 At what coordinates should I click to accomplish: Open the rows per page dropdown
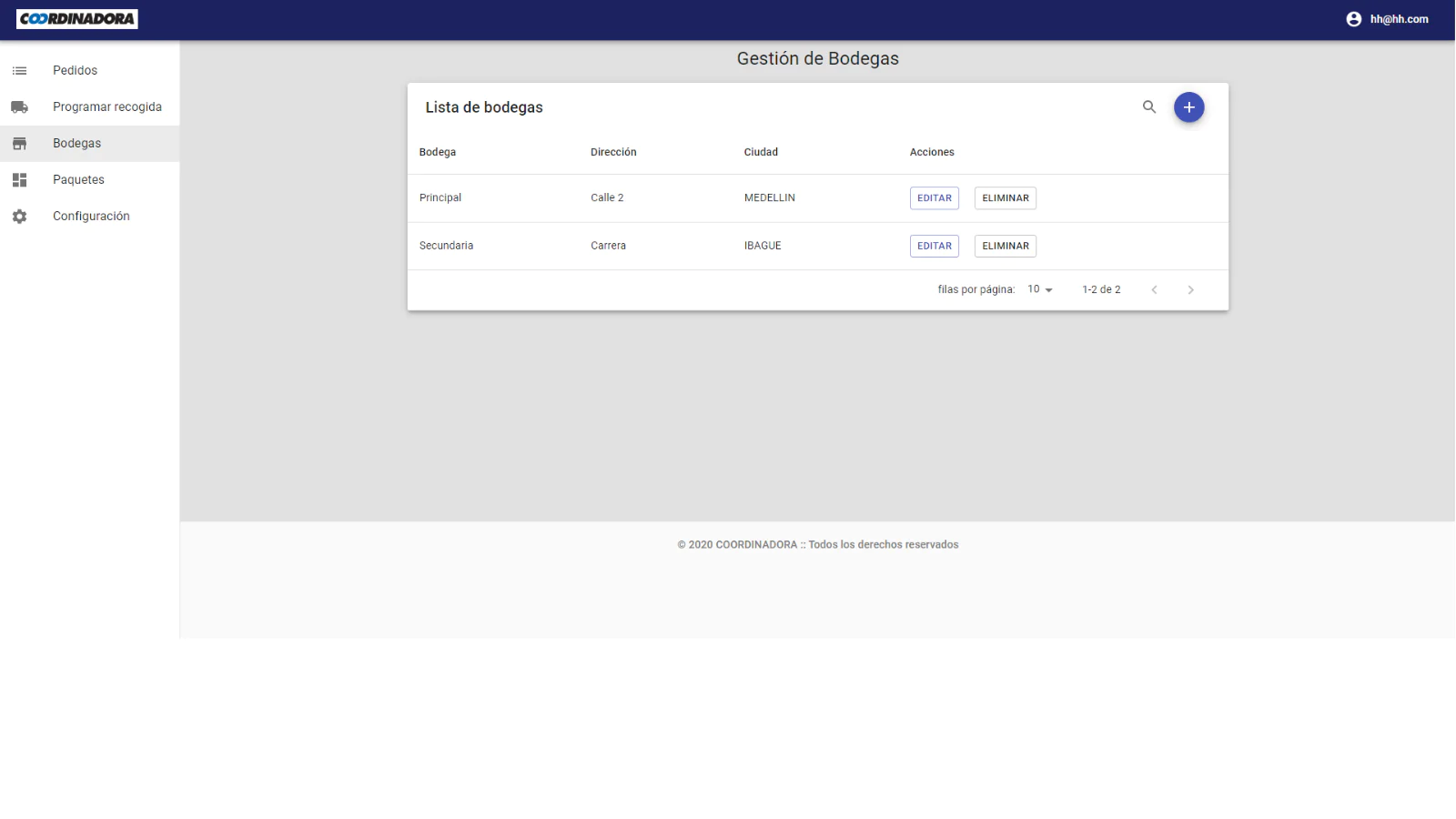coord(1039,289)
